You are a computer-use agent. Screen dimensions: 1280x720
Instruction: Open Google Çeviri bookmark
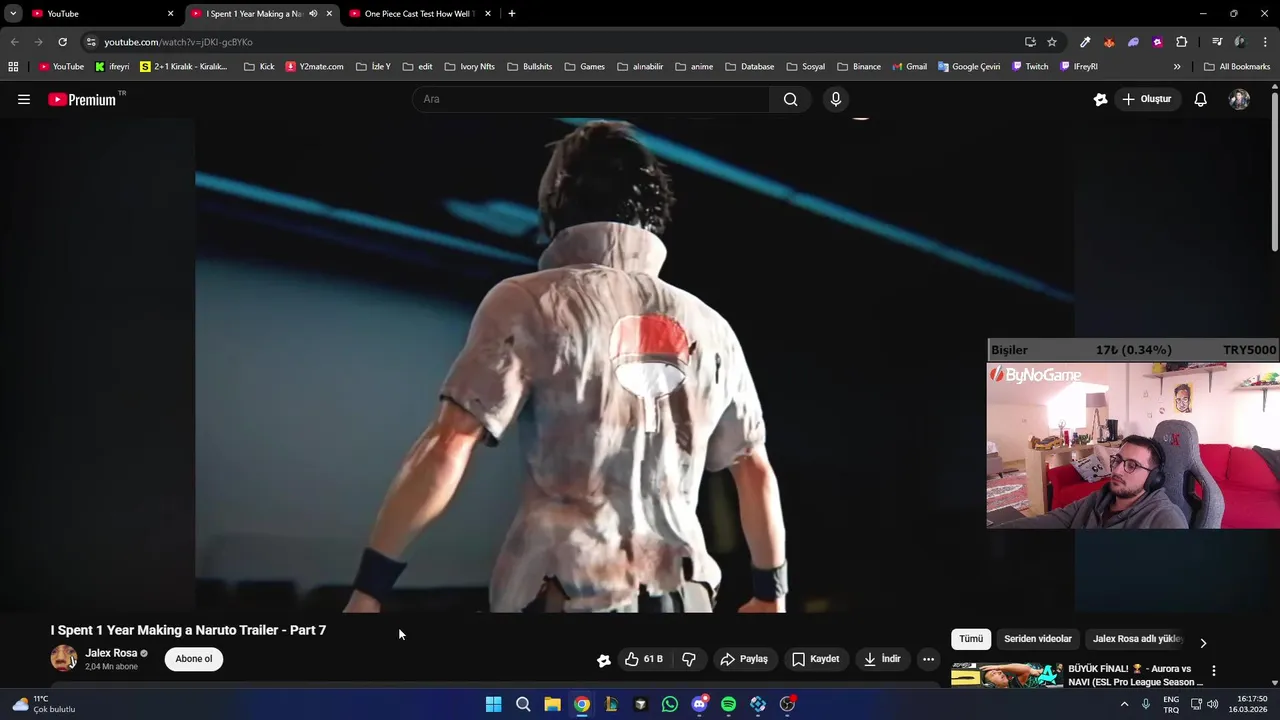[x=969, y=67]
